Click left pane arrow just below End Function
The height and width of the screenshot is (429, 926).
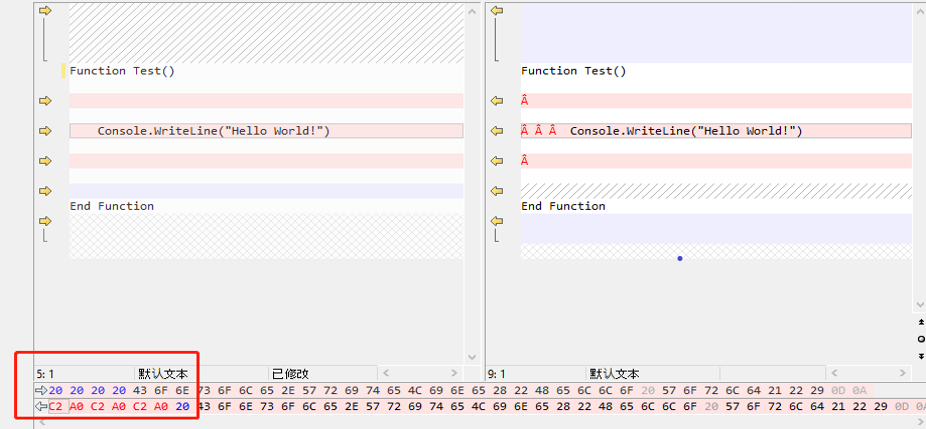[45, 221]
